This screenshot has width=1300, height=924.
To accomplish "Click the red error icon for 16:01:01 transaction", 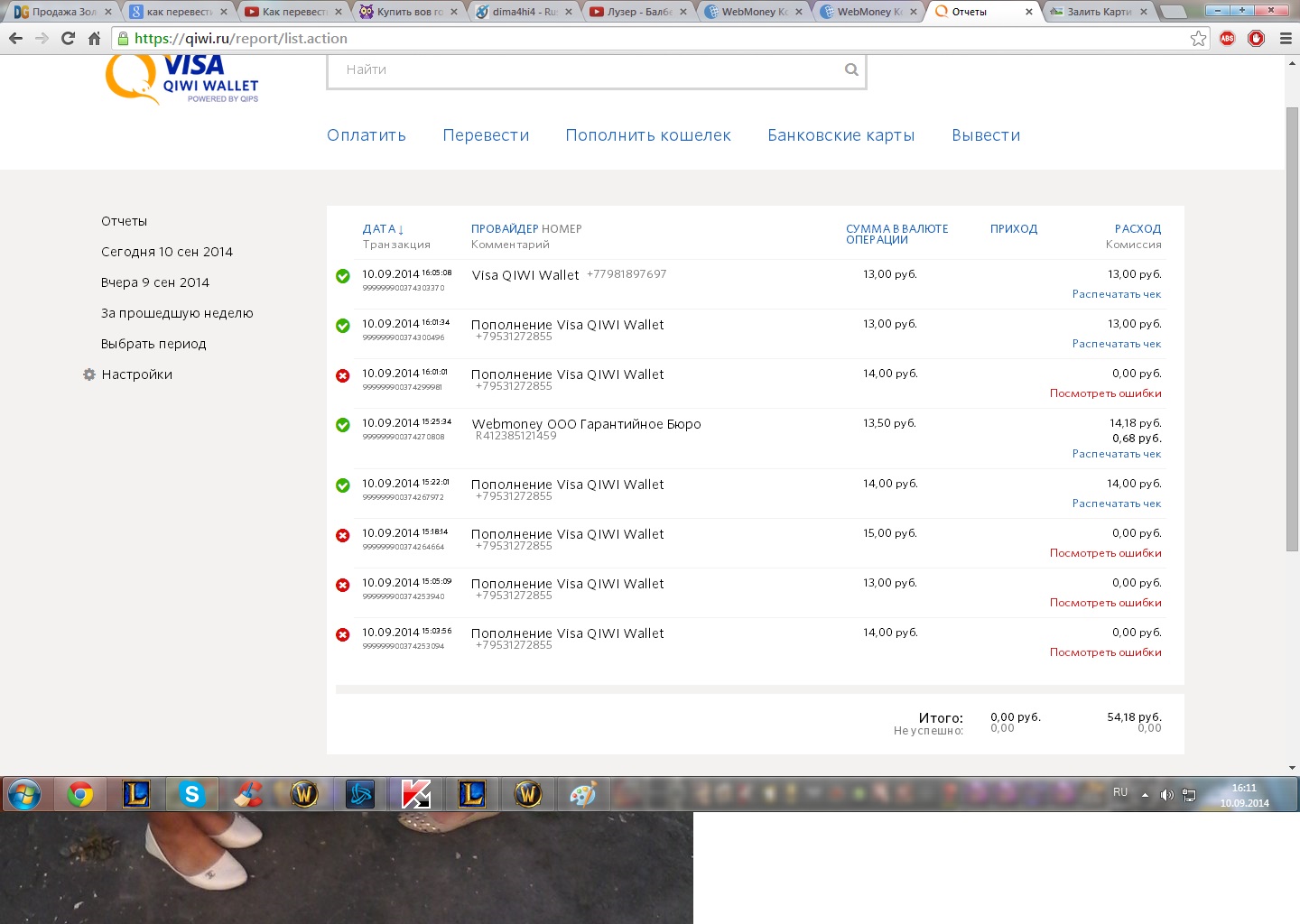I will (343, 375).
